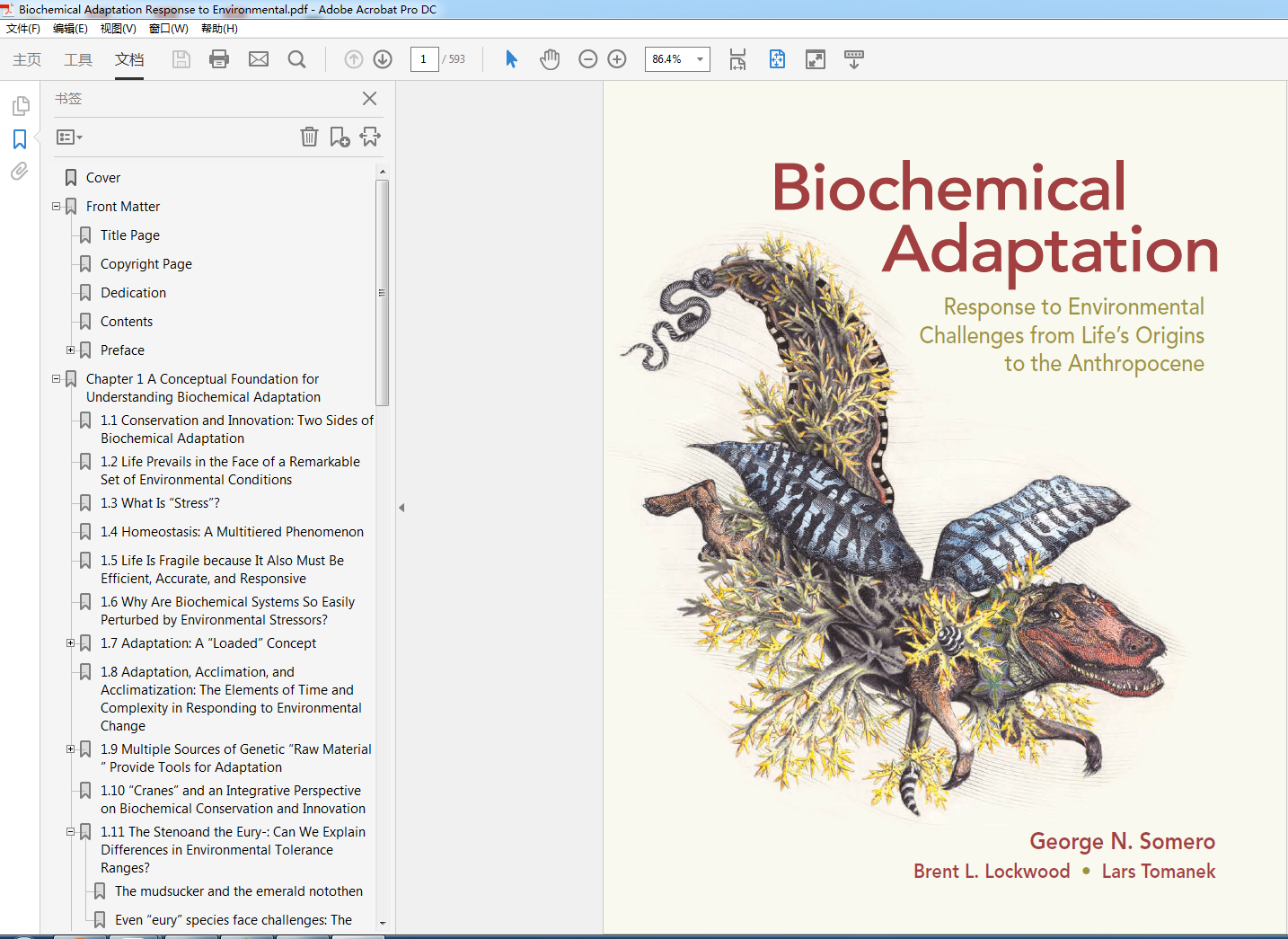Click the Print icon in toolbar

coord(219,59)
